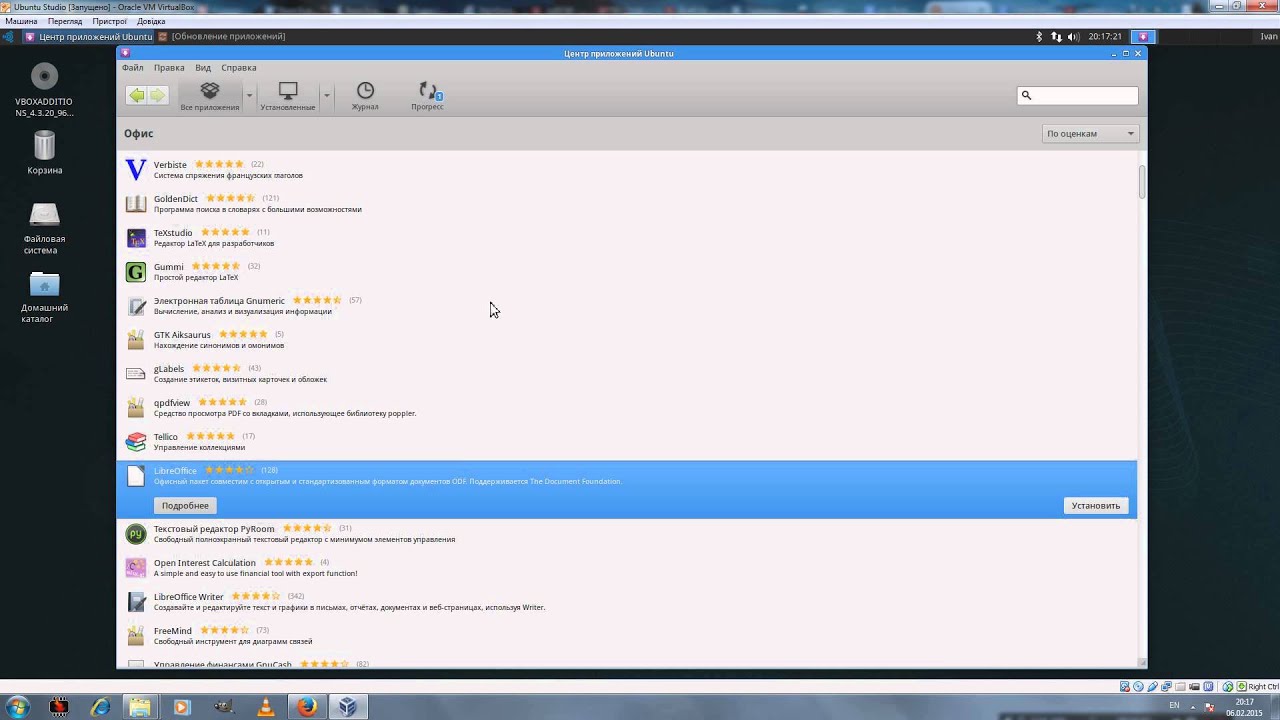The height and width of the screenshot is (720, 1280).
Task: Open the Windows Start button
Action: coord(17,707)
